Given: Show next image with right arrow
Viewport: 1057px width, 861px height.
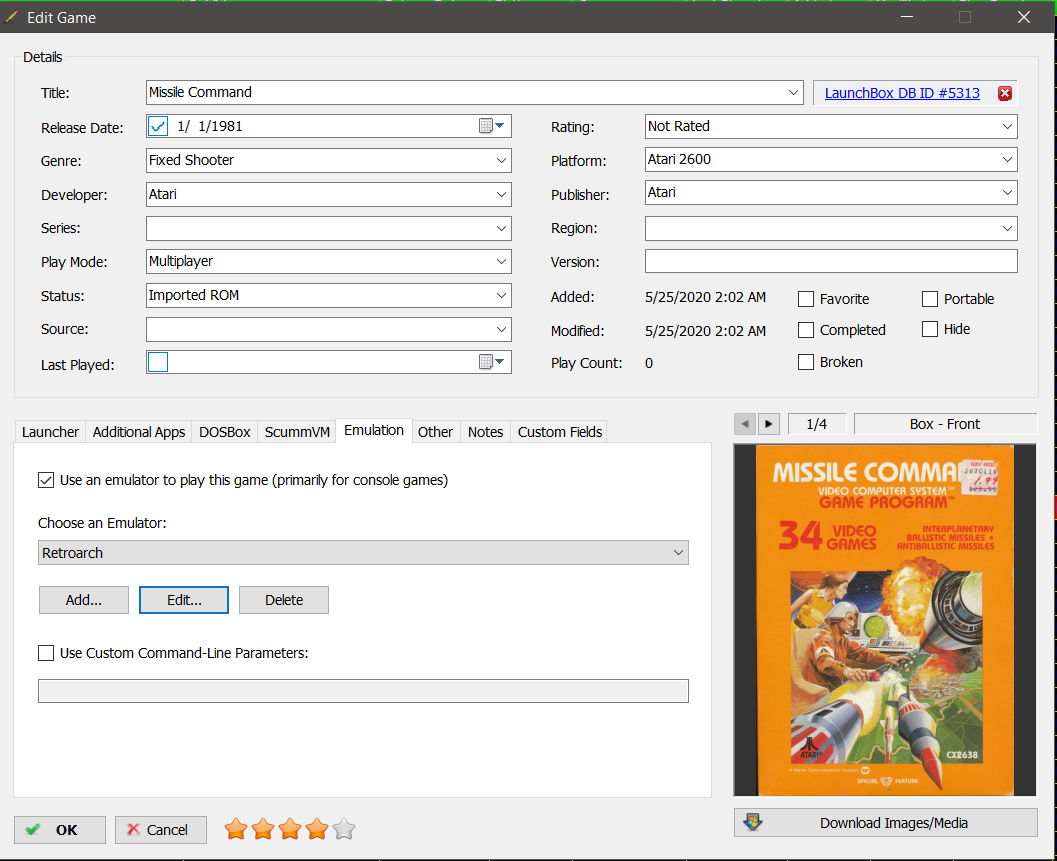Looking at the screenshot, I should coord(768,424).
